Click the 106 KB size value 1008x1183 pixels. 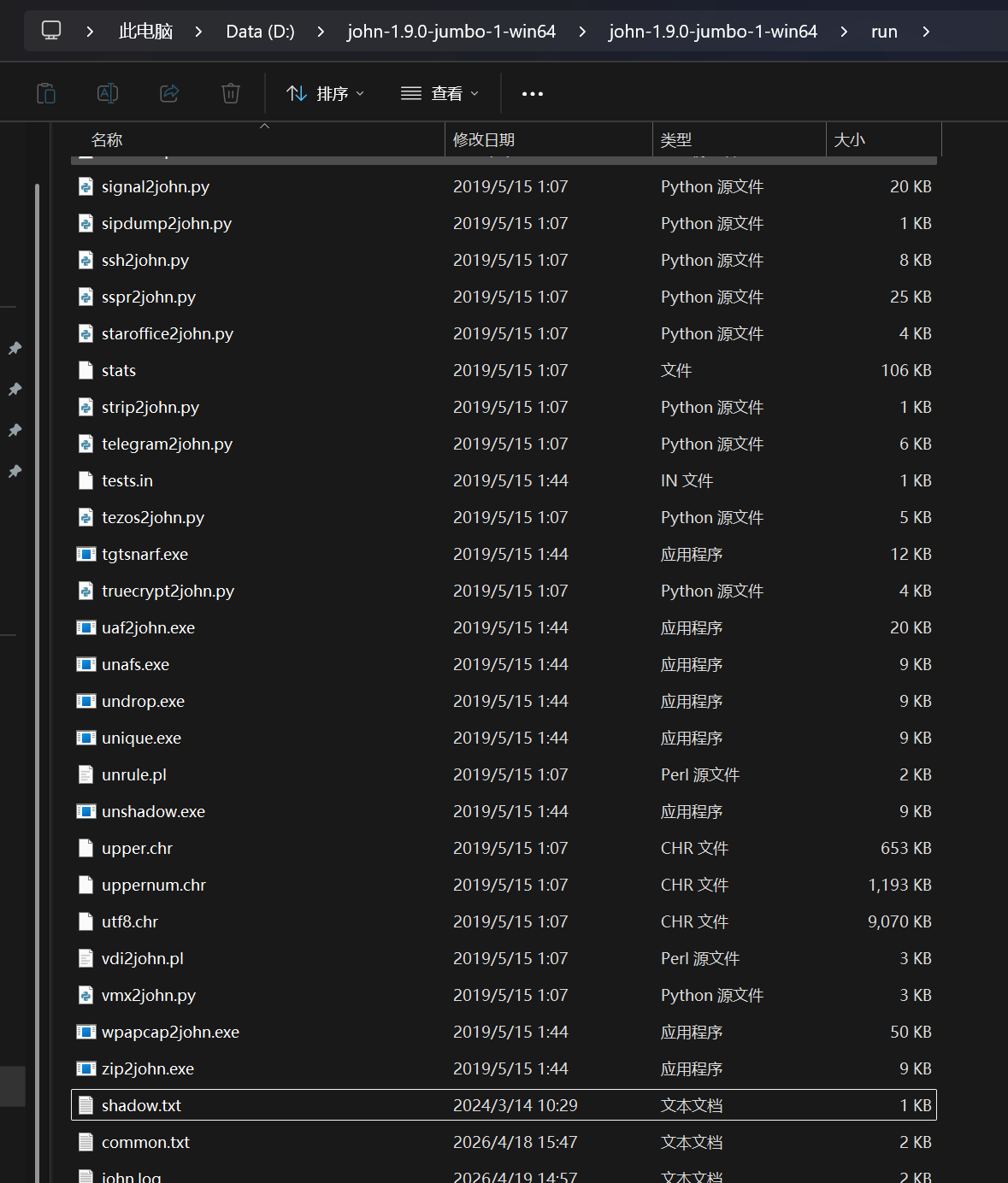906,370
